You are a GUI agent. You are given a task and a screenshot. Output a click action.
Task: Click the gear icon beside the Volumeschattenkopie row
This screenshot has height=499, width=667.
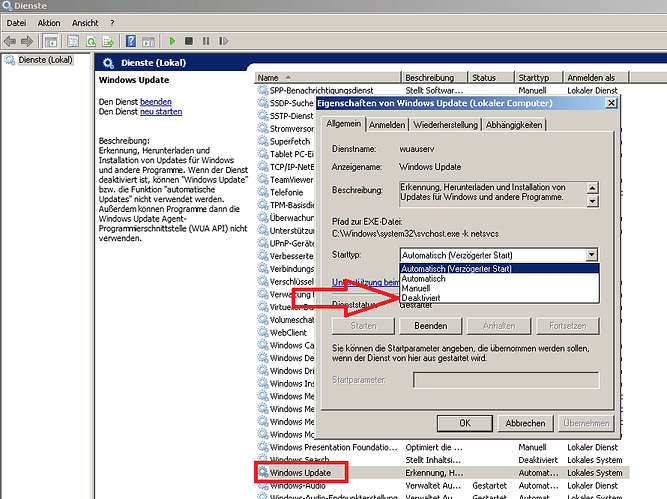coord(262,319)
